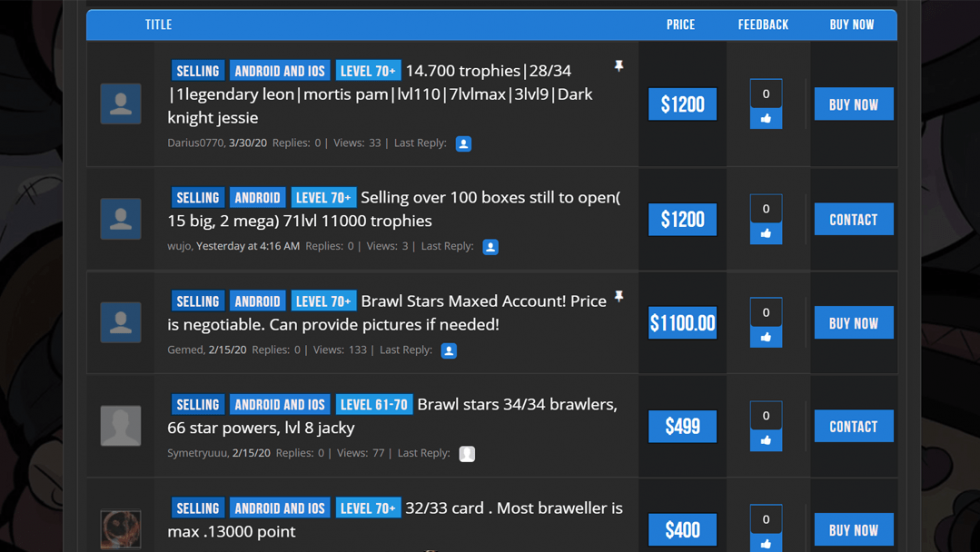This screenshot has height=552, width=980.
Task: Click thumbs-up icon in Symetryuuu listing
Action: (766, 440)
